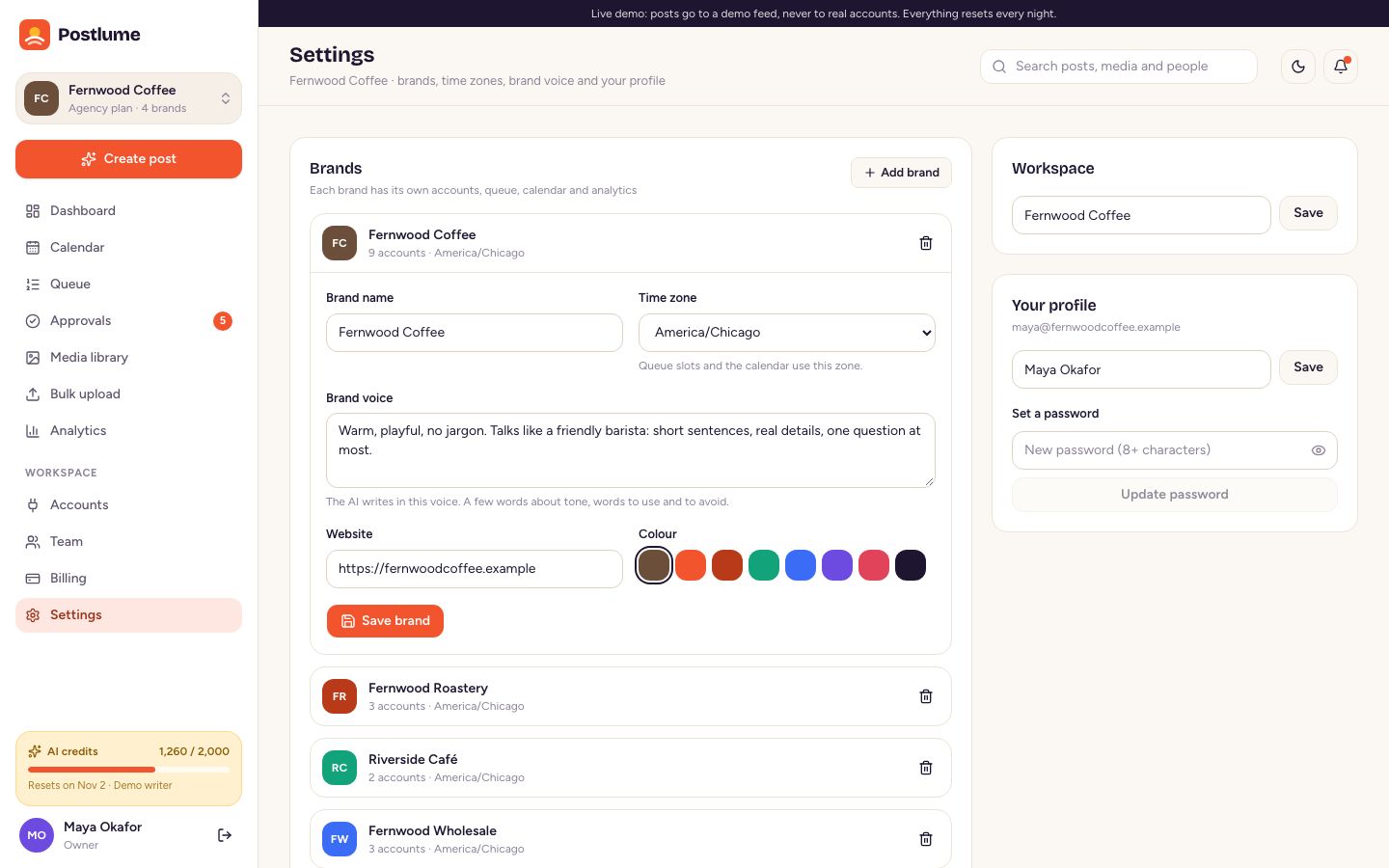Open the notifications bell
The width and height of the screenshot is (1389, 868).
point(1341,67)
